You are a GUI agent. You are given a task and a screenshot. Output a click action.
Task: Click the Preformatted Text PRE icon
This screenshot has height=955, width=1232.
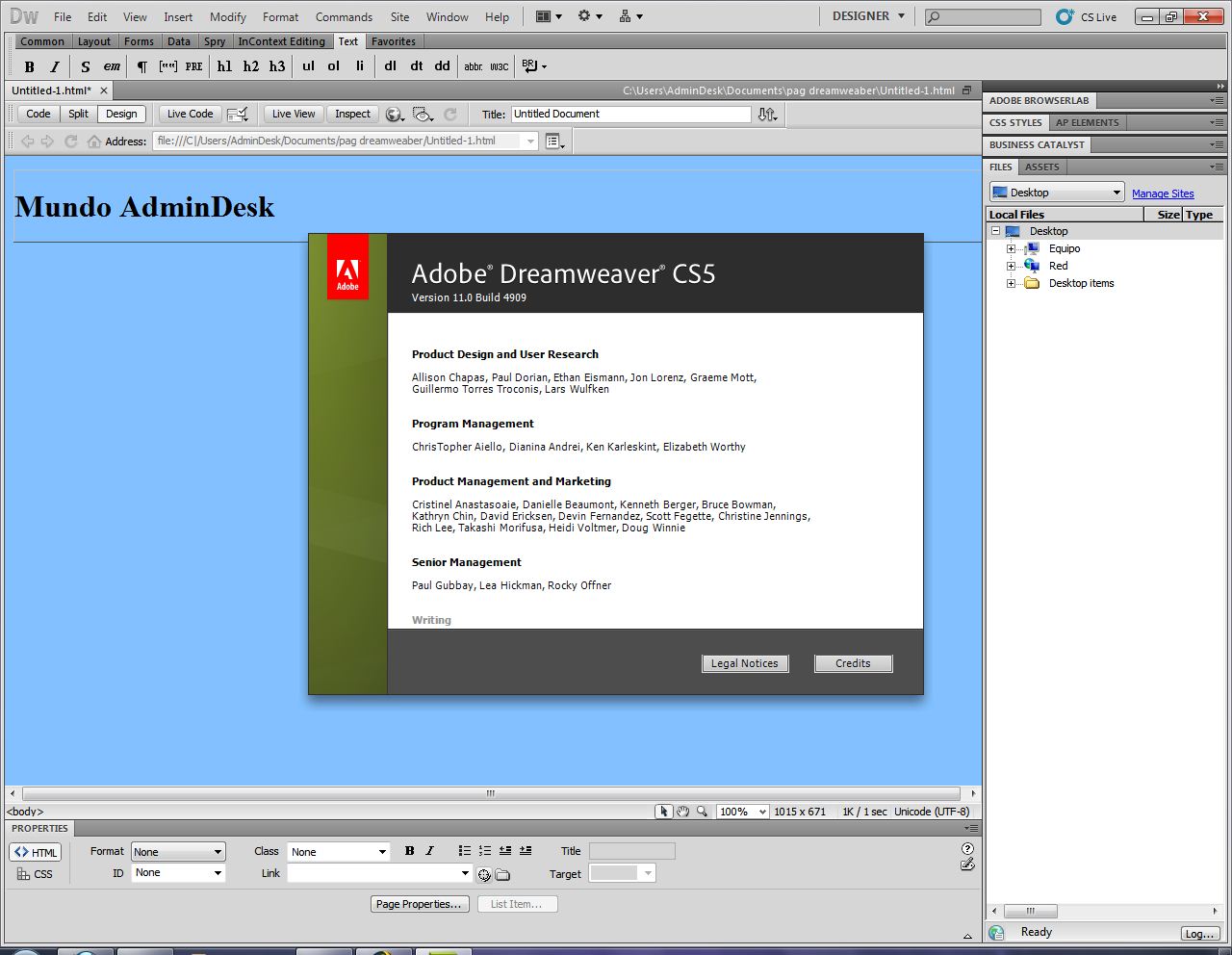click(194, 66)
